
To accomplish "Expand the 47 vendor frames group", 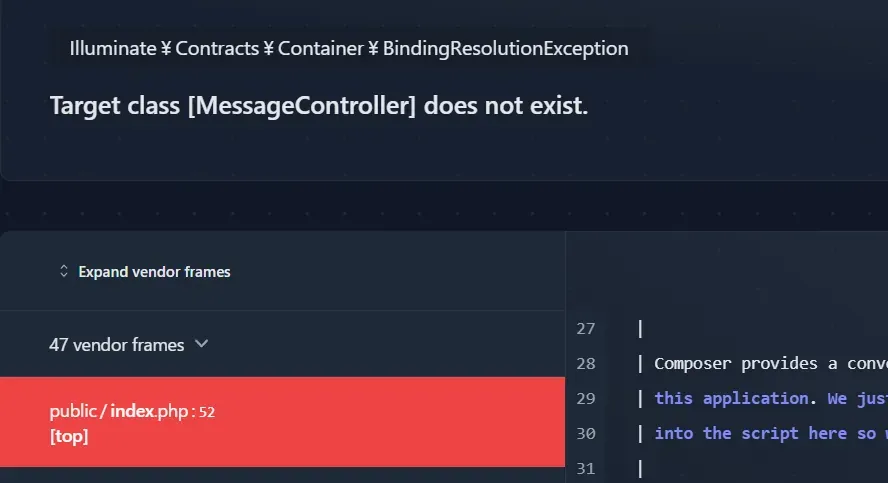I will [116, 345].
